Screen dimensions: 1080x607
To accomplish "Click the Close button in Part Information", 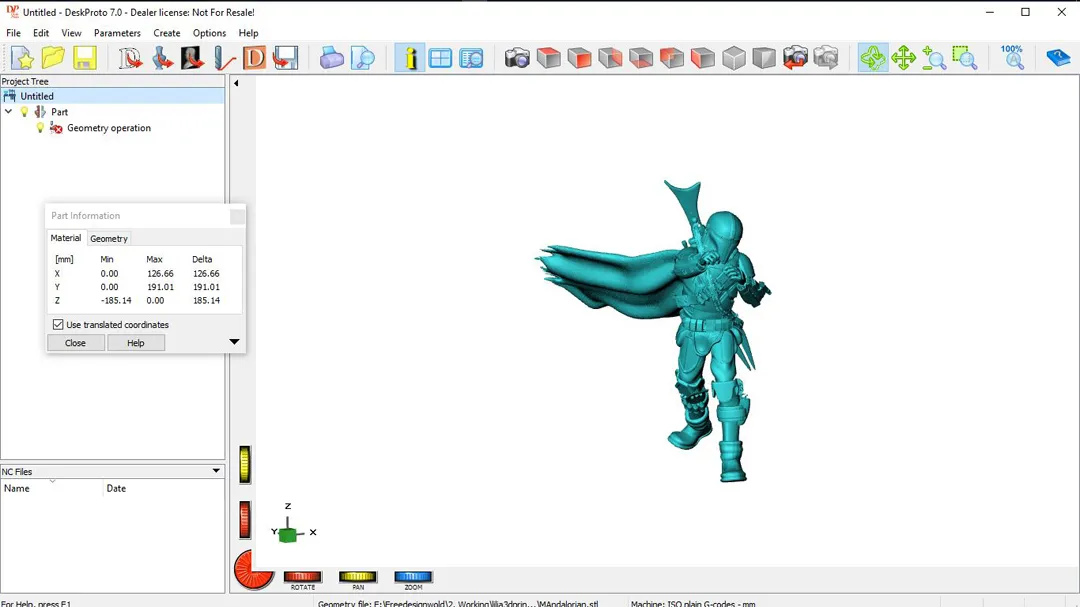I will pyautogui.click(x=75, y=343).
